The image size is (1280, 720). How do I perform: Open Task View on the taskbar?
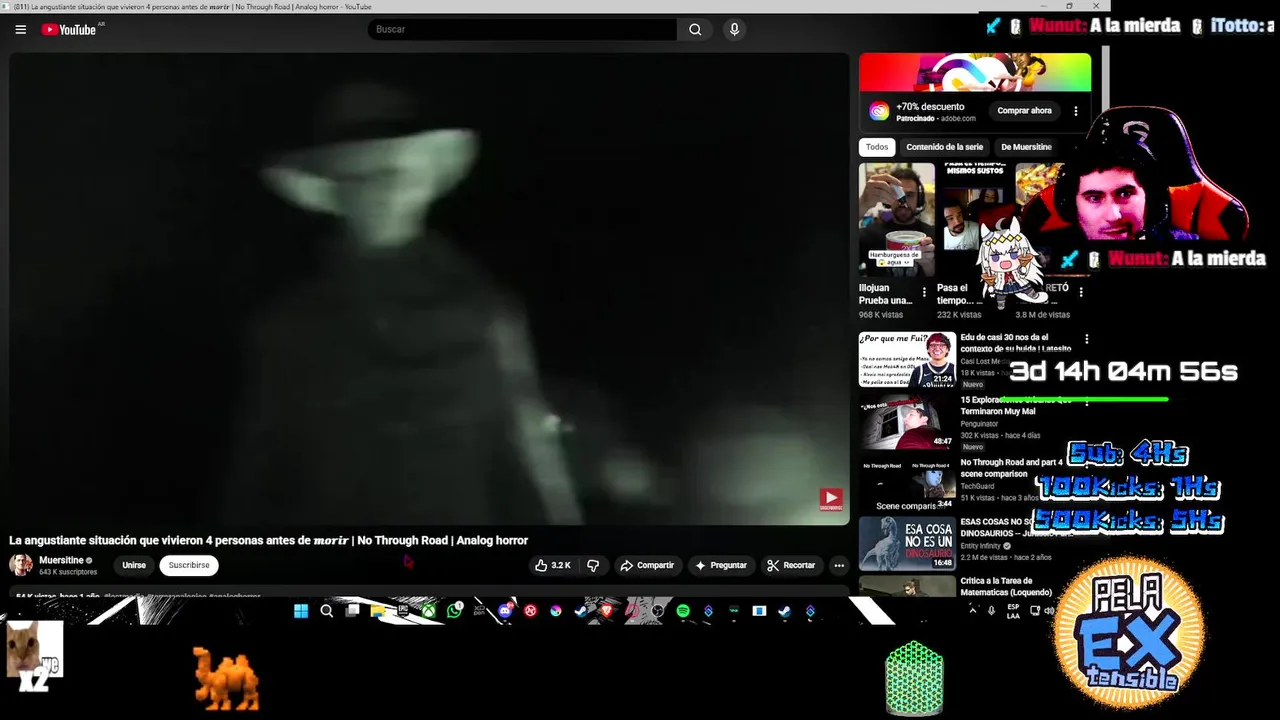352,611
